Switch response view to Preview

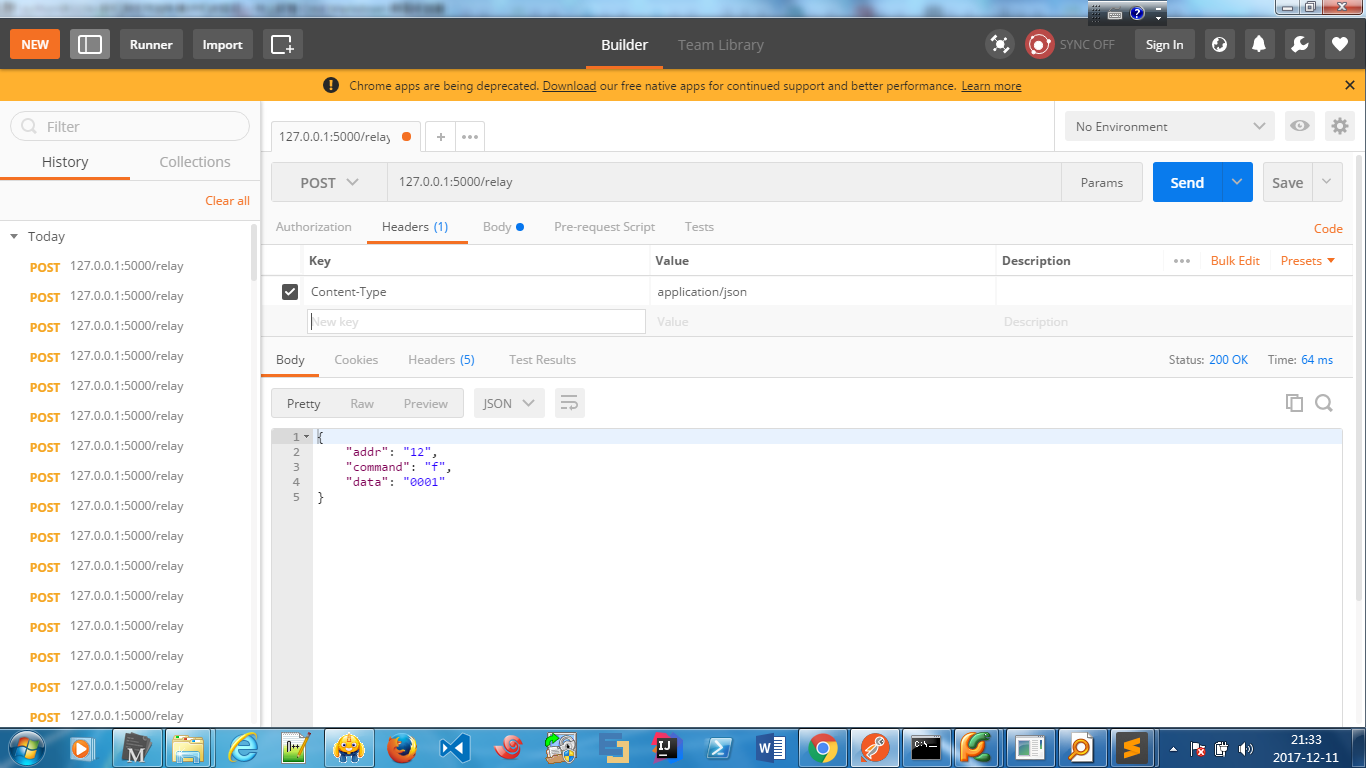tap(426, 404)
